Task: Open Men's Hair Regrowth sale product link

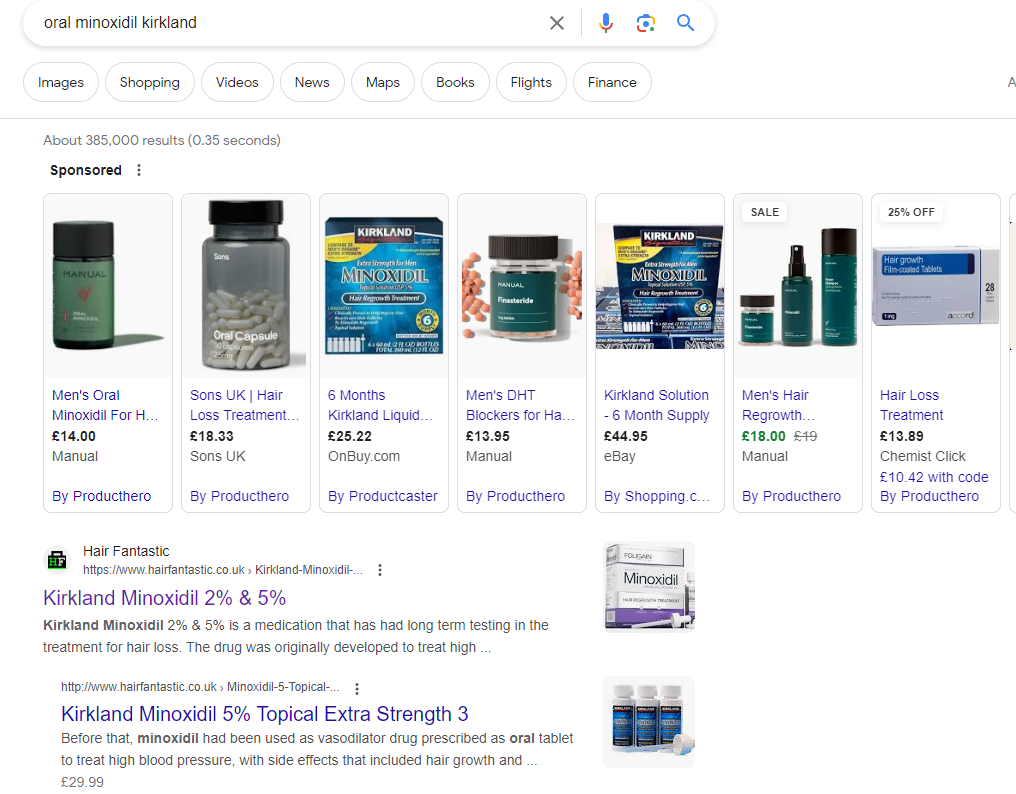Action: point(778,405)
